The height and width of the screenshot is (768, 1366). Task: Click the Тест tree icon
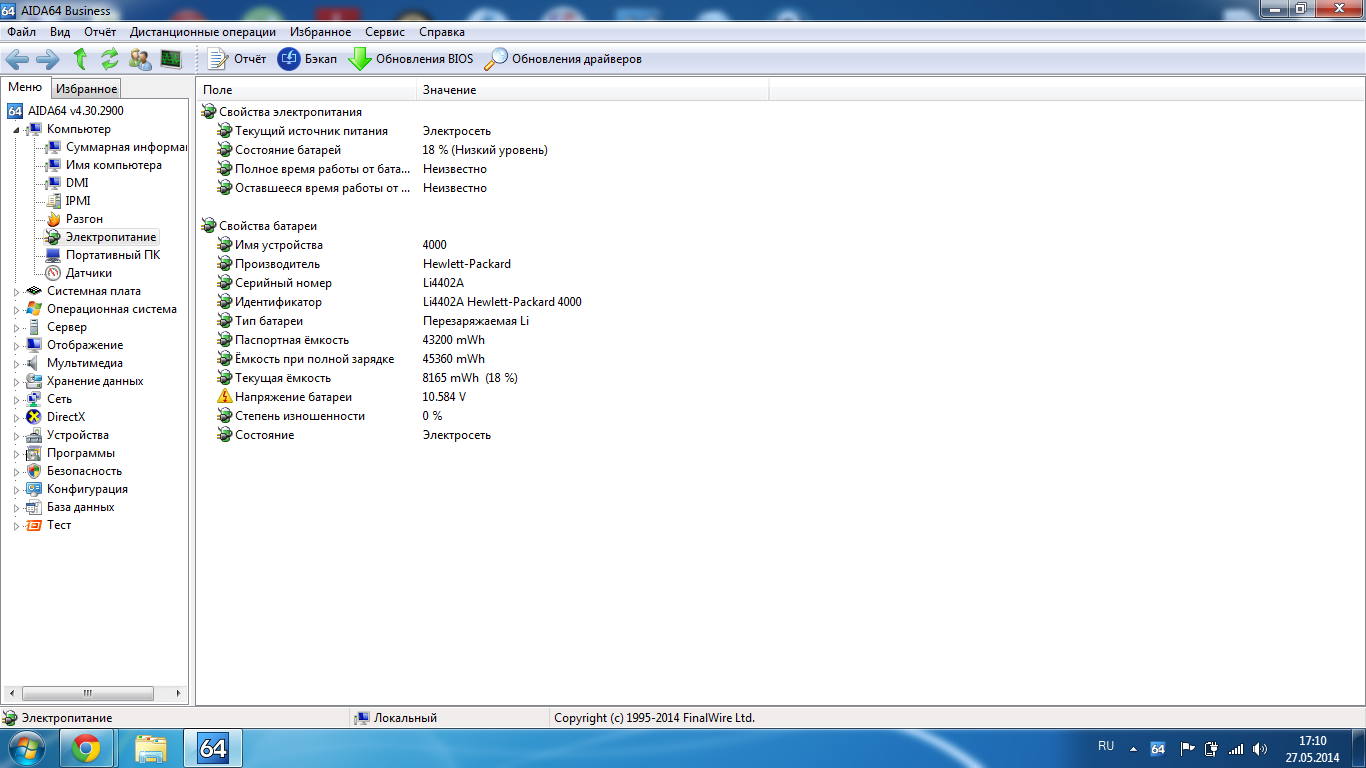34,525
